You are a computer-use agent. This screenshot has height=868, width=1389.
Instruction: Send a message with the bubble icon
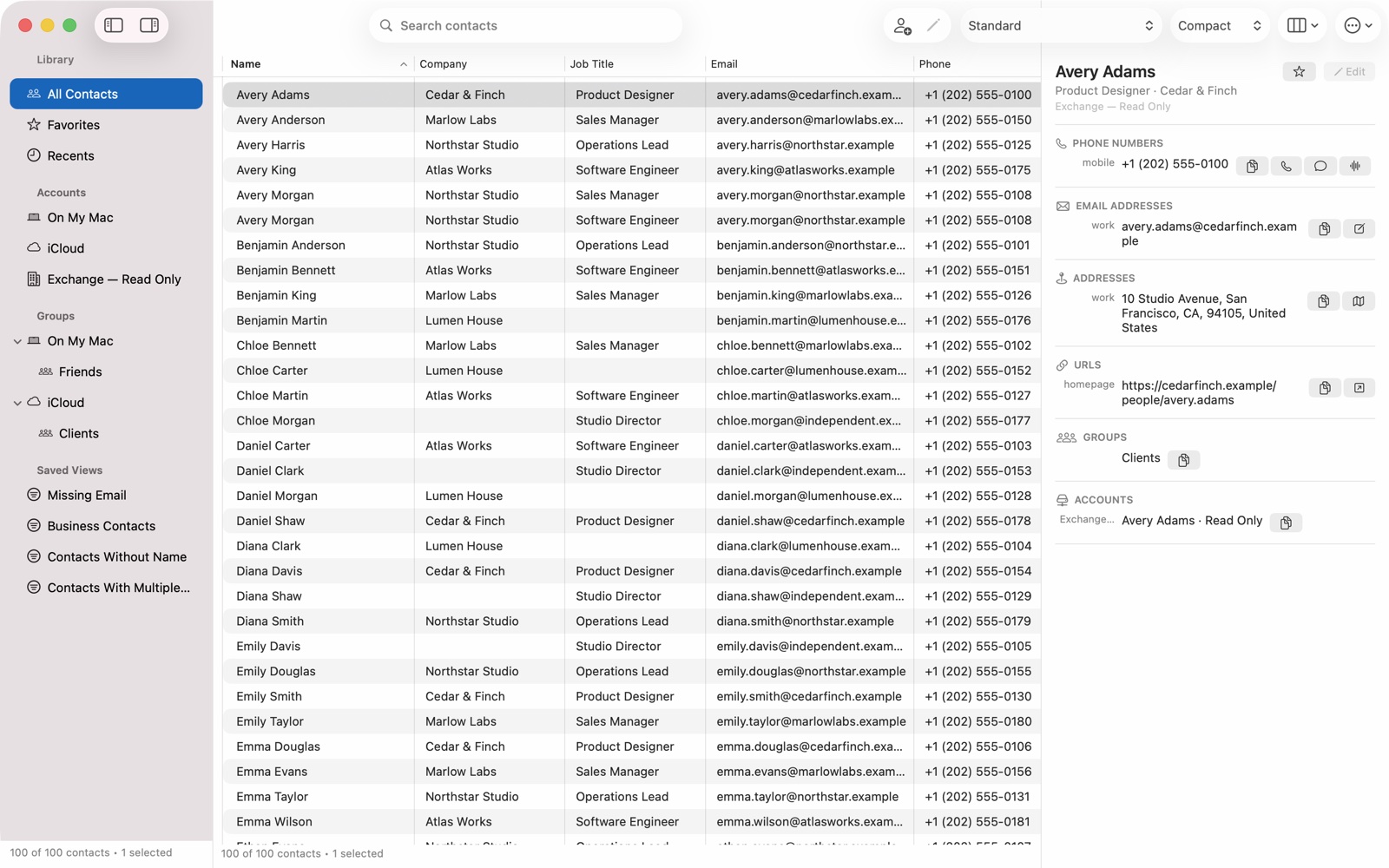coord(1320,166)
